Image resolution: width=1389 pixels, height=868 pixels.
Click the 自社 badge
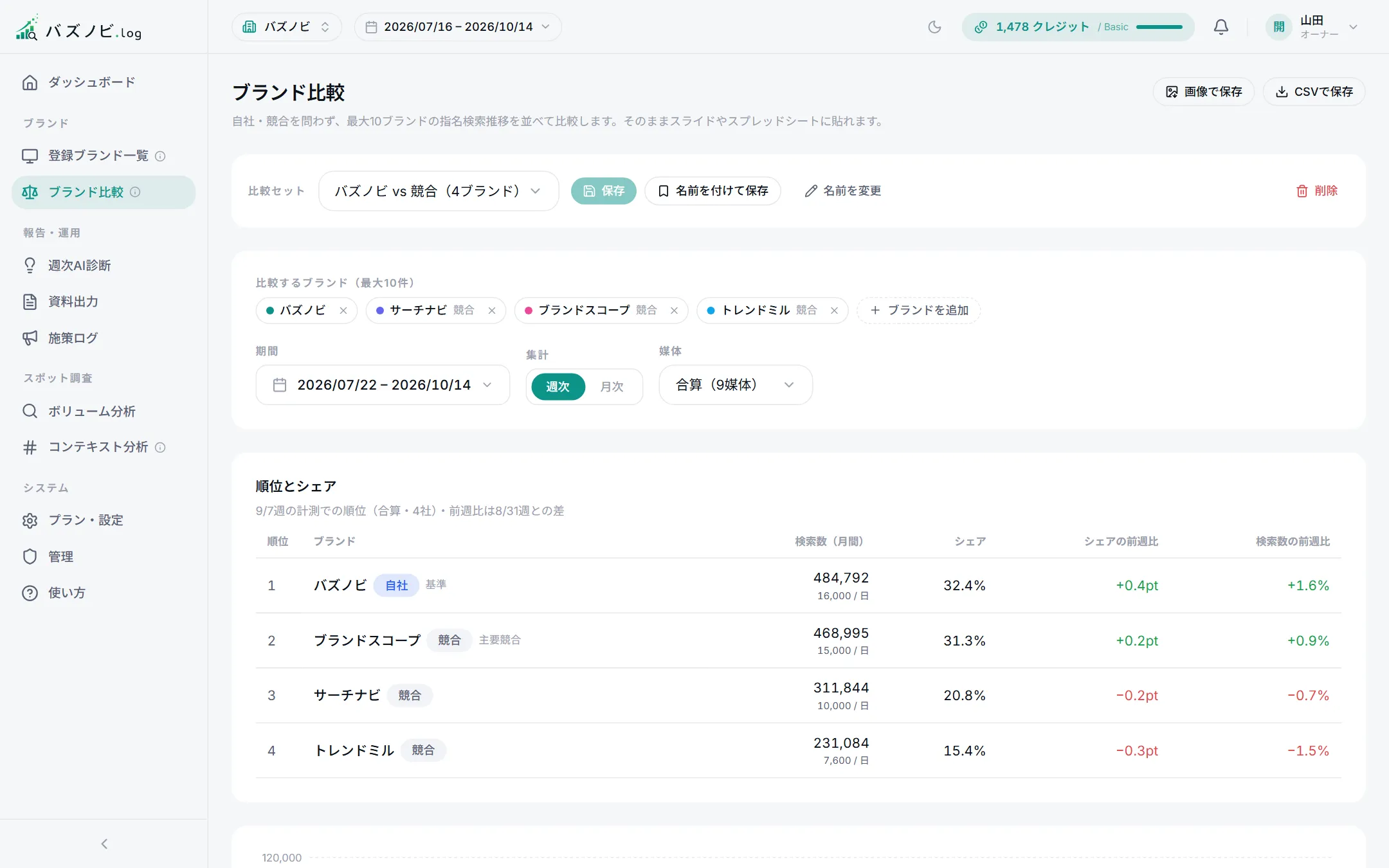coord(396,586)
